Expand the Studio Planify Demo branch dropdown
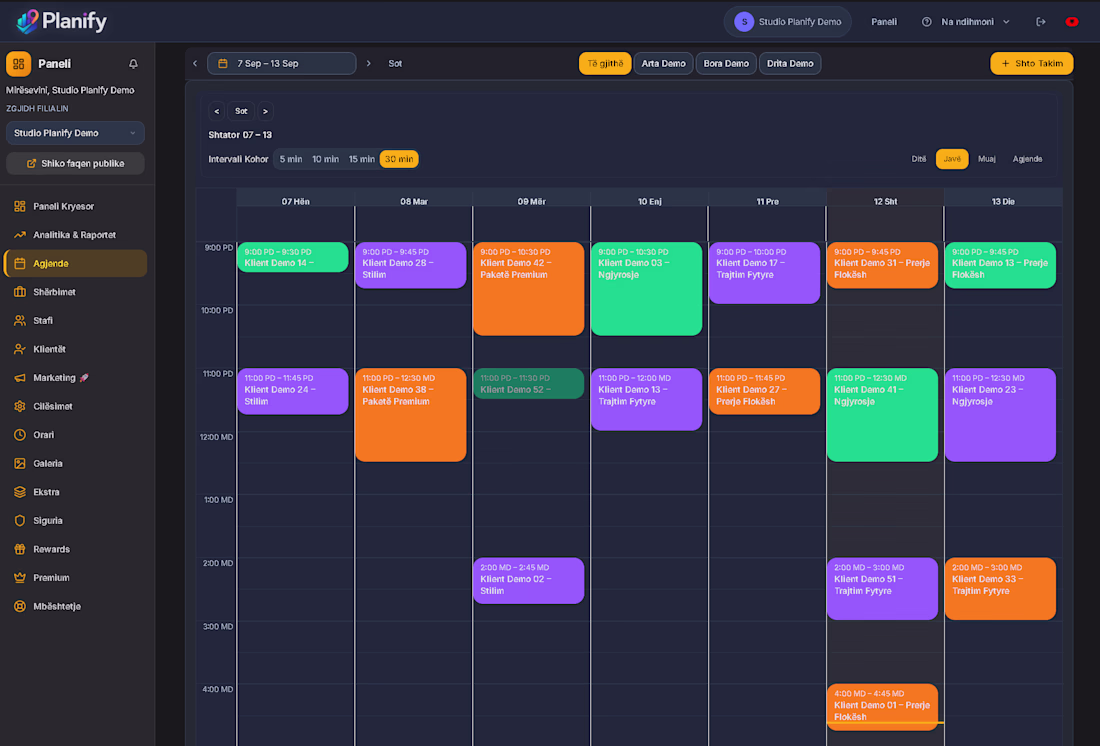 click(75, 133)
